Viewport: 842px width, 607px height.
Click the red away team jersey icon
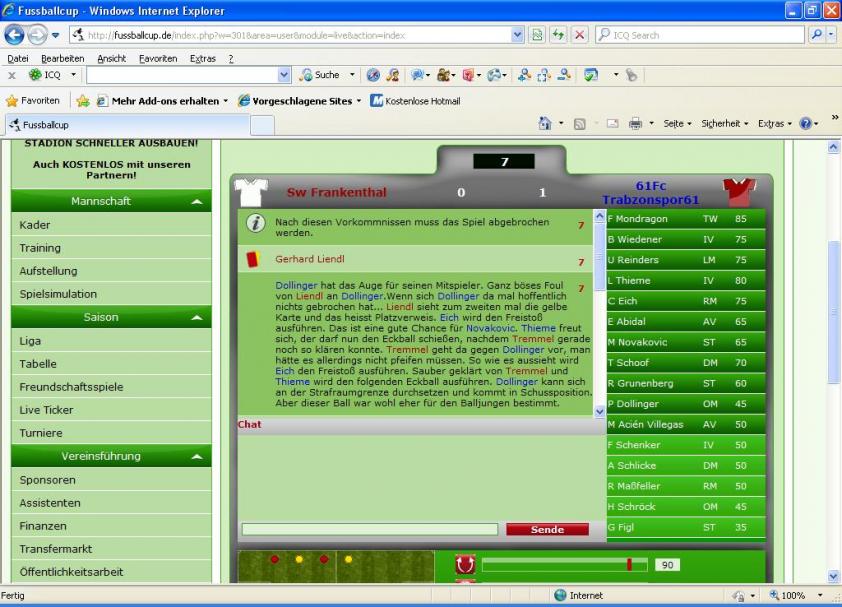point(741,191)
